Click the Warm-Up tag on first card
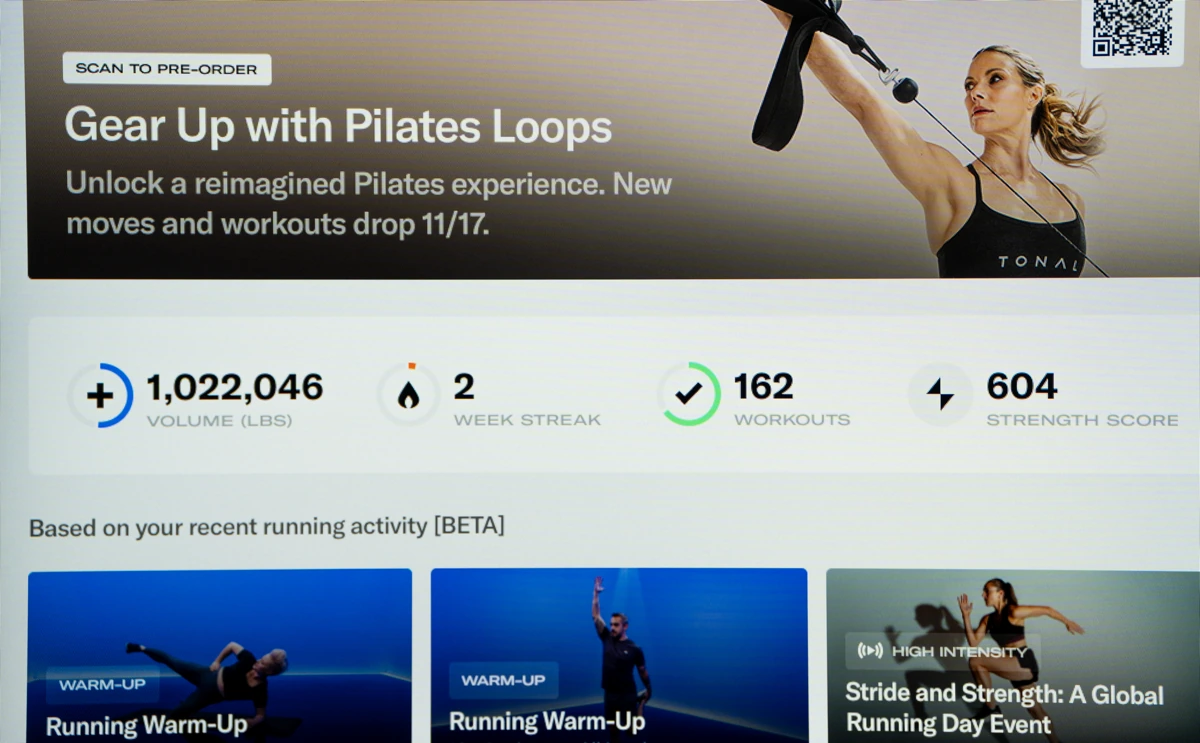The height and width of the screenshot is (743, 1200). (x=102, y=685)
